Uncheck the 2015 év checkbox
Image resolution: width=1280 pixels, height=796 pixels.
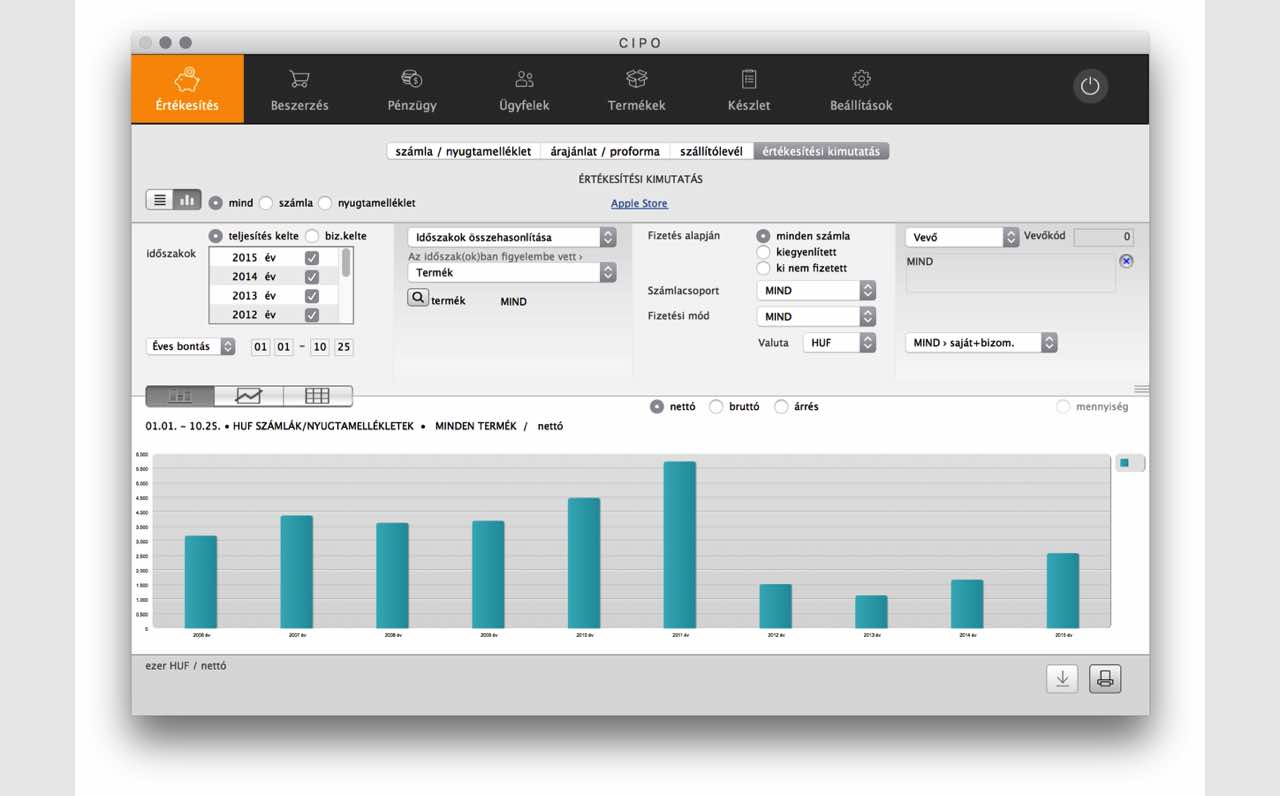click(x=312, y=258)
